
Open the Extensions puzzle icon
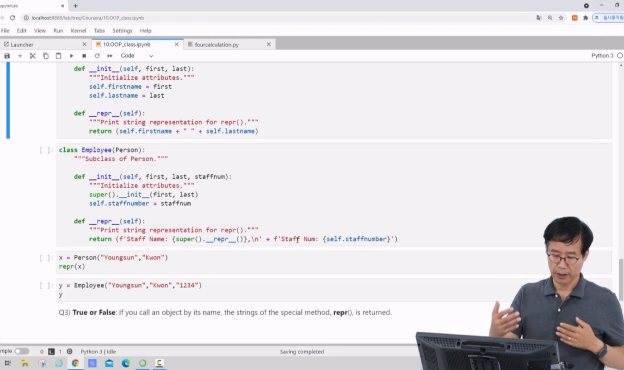coord(585,18)
